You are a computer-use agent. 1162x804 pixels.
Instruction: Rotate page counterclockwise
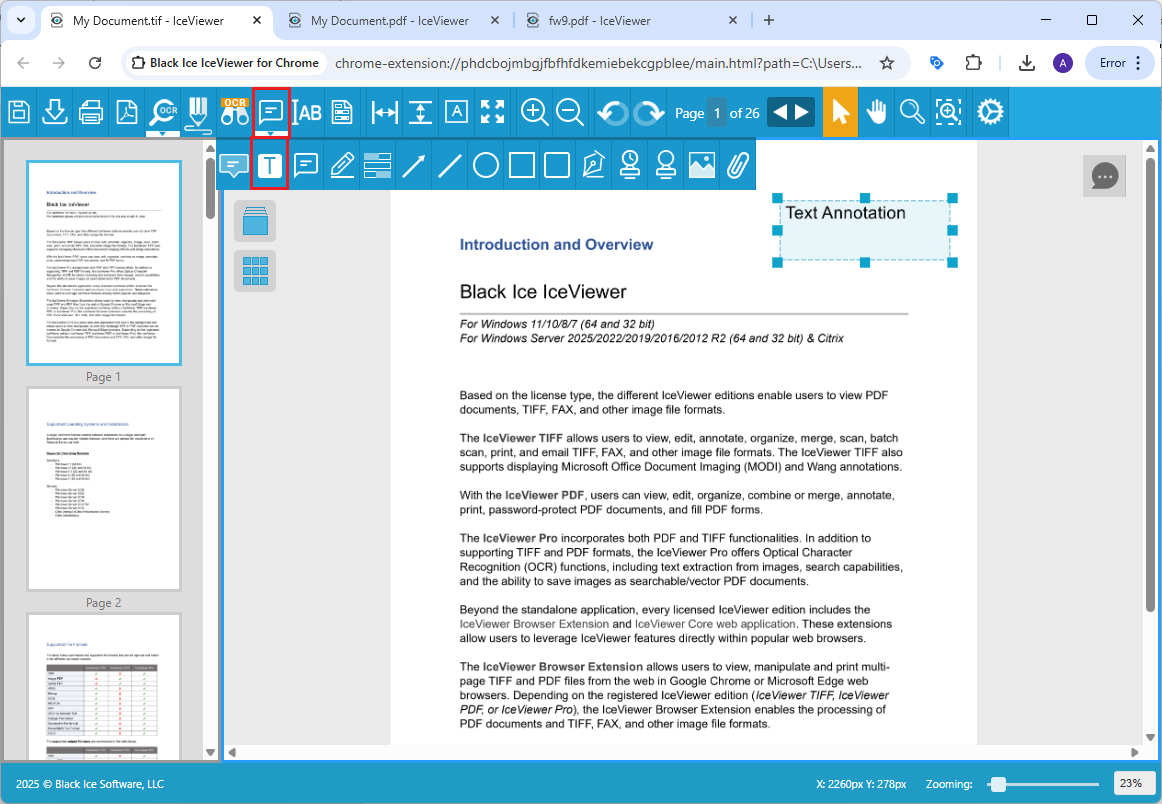(x=613, y=113)
